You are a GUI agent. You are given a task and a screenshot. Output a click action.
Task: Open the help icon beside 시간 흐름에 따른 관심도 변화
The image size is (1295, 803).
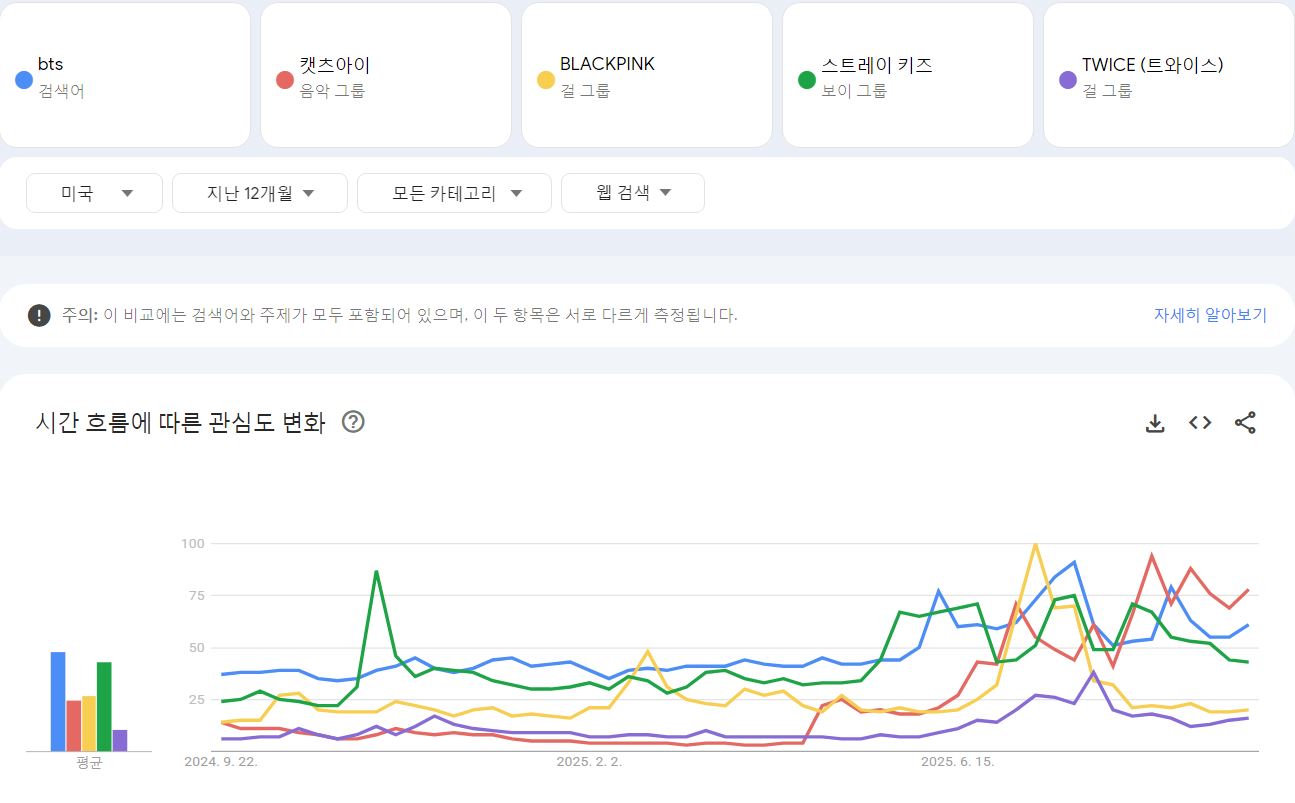point(353,422)
